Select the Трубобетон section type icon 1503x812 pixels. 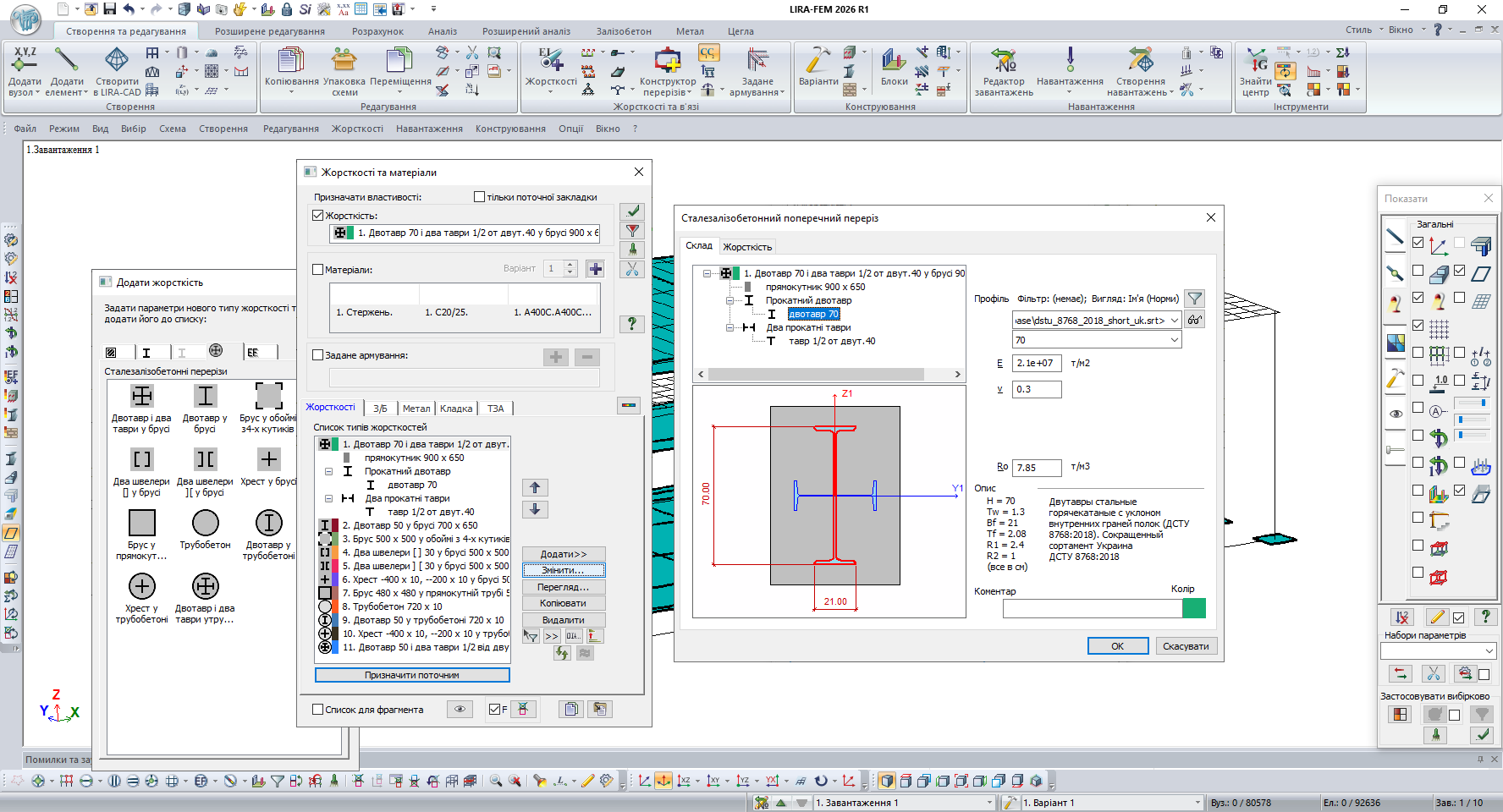click(205, 524)
